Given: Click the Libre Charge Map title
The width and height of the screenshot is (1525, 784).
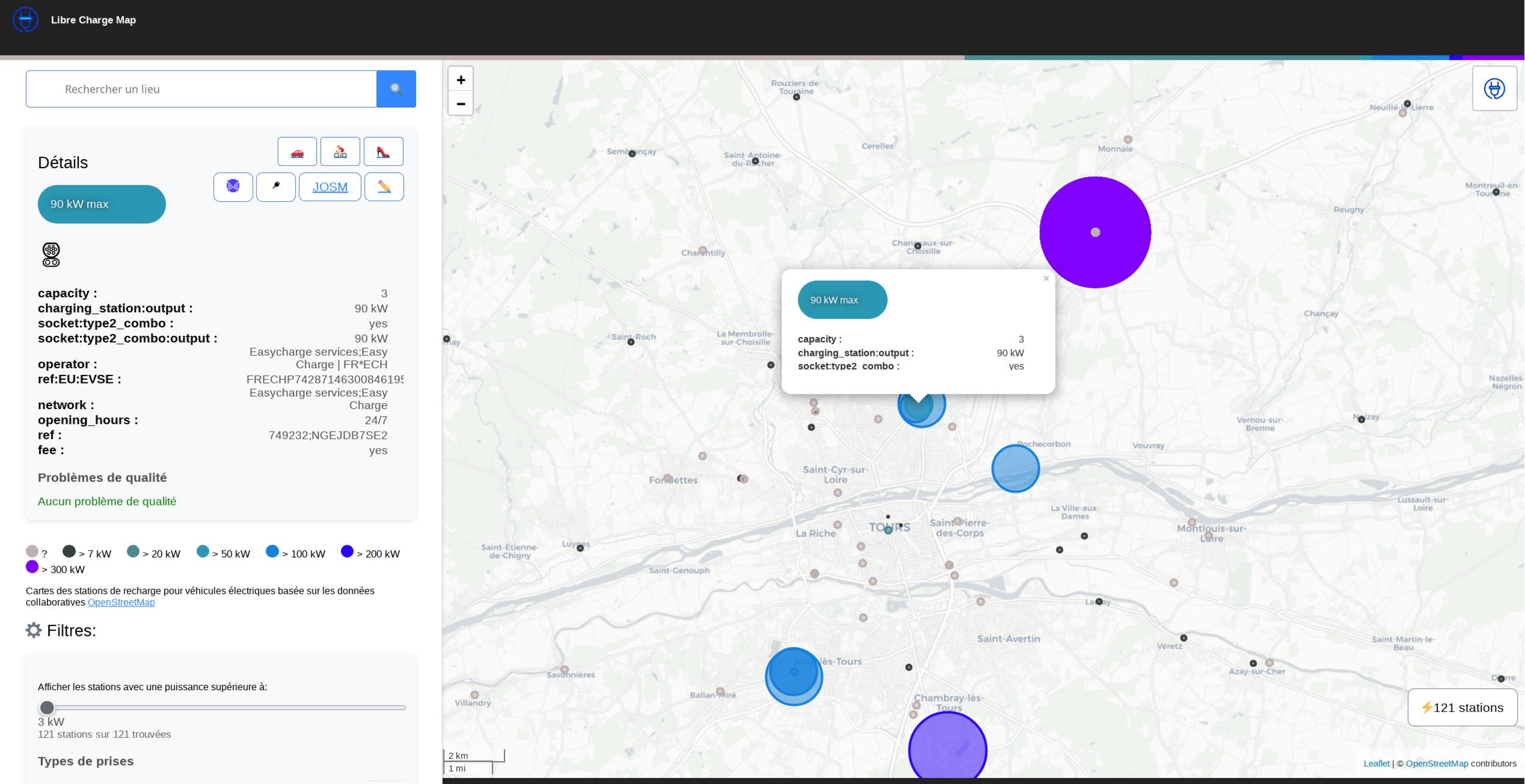Looking at the screenshot, I should (x=93, y=20).
